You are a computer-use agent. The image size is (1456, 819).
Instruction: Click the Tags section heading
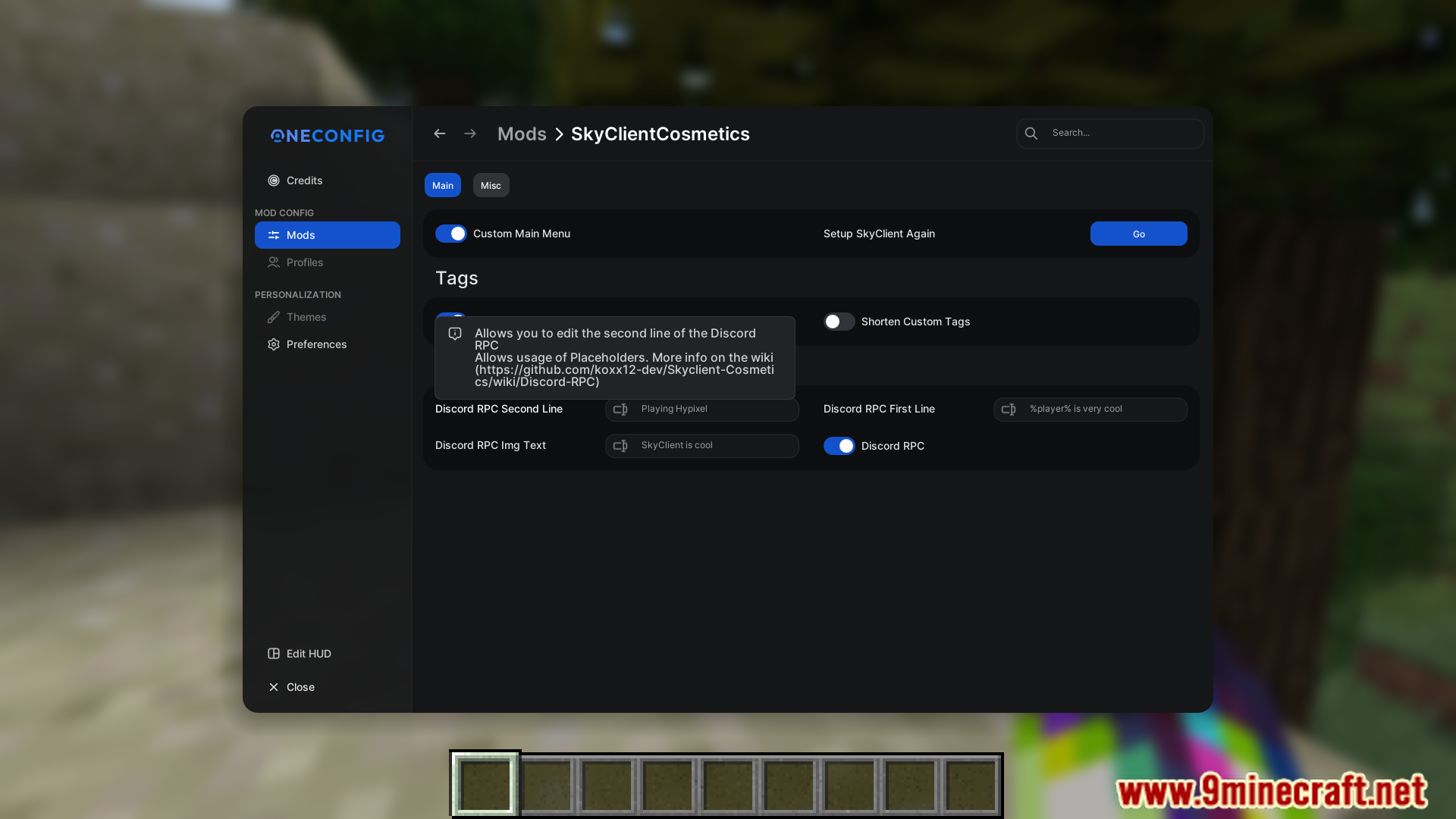pyautogui.click(x=457, y=278)
